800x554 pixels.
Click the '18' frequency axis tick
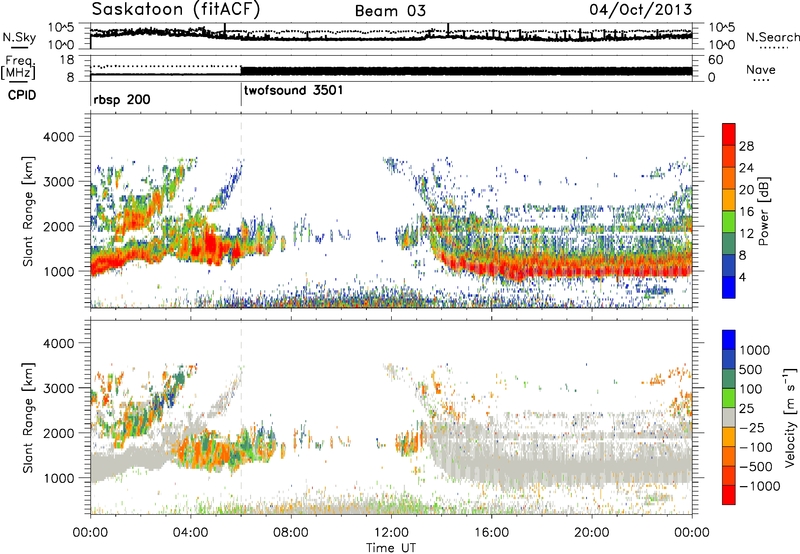coord(66,60)
